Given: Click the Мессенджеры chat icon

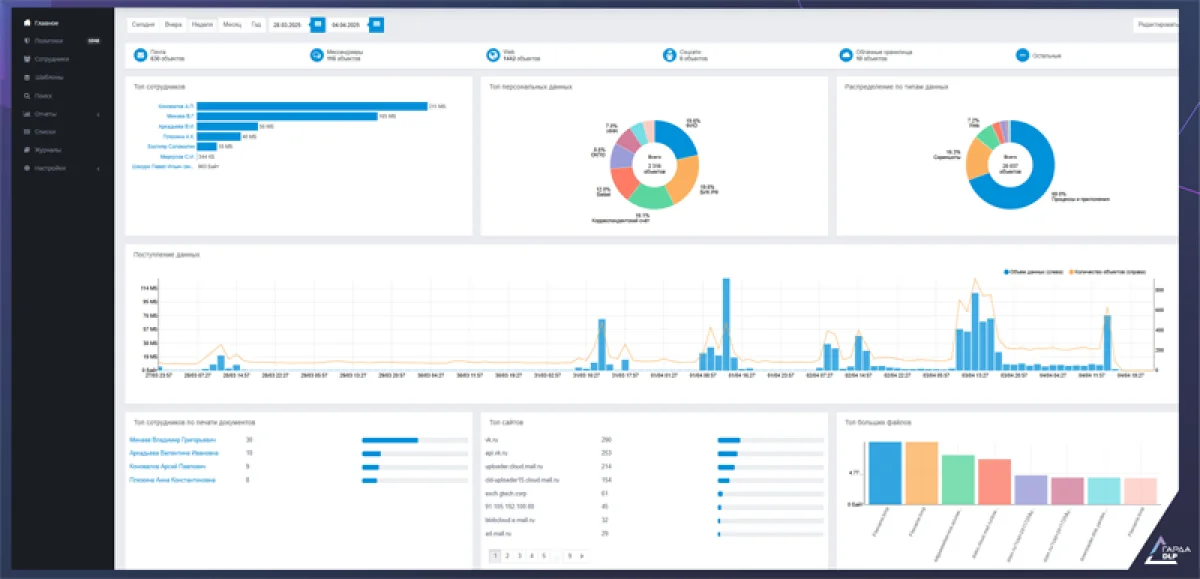Looking at the screenshot, I should 316,56.
